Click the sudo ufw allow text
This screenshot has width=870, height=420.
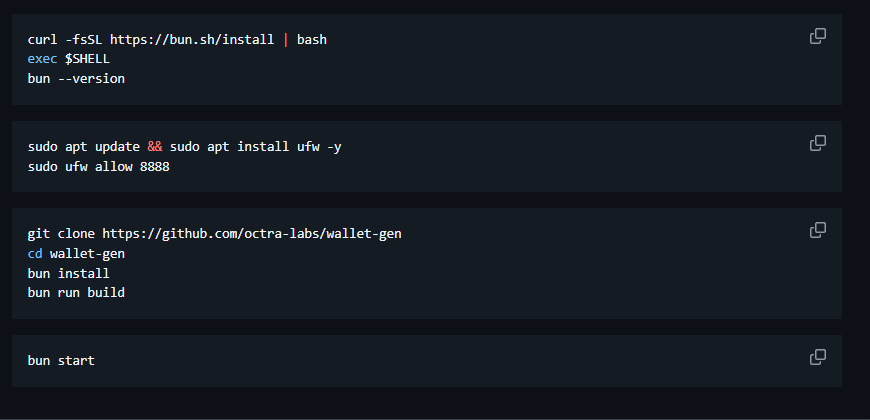[80, 166]
